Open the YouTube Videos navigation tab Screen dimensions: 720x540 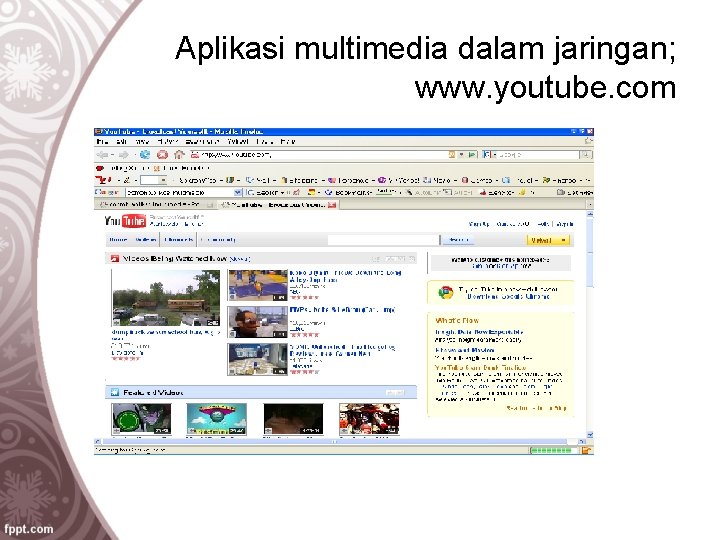click(146, 240)
